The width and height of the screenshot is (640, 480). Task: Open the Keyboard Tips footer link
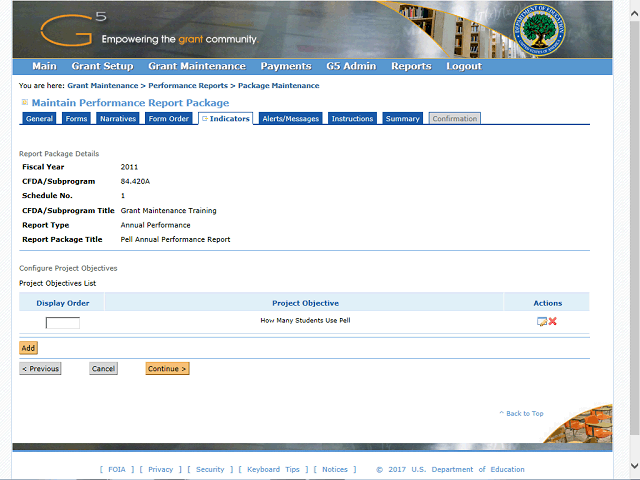(273, 469)
